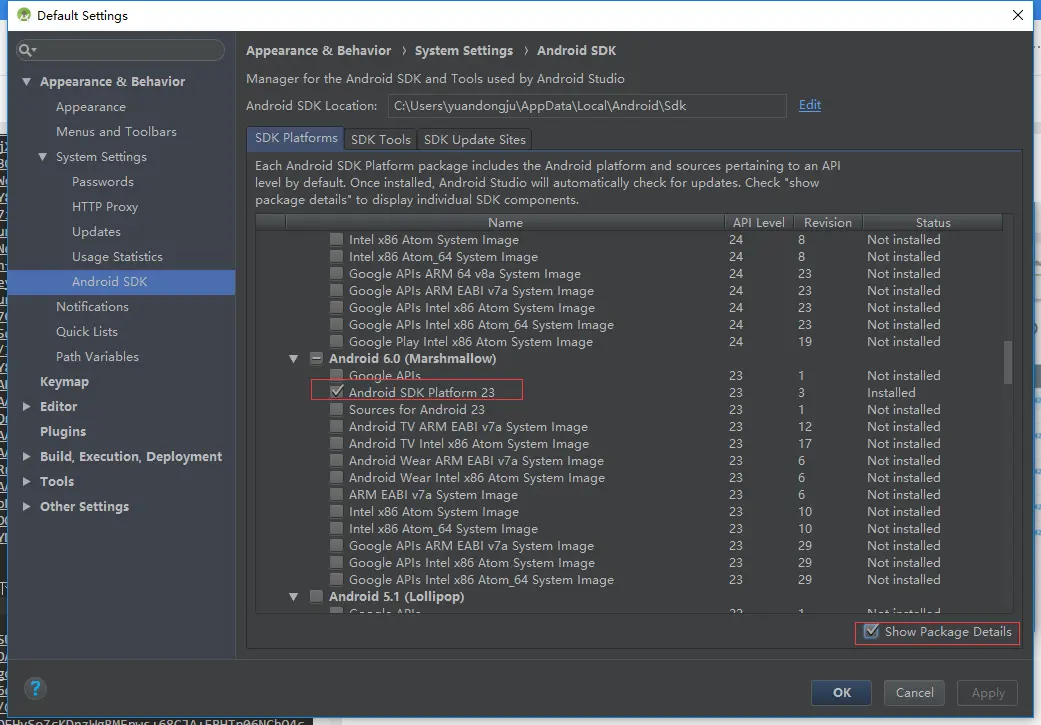The image size is (1041, 725).
Task: Click the Installed status of SDK Platform 23
Action: pyautogui.click(x=891, y=392)
